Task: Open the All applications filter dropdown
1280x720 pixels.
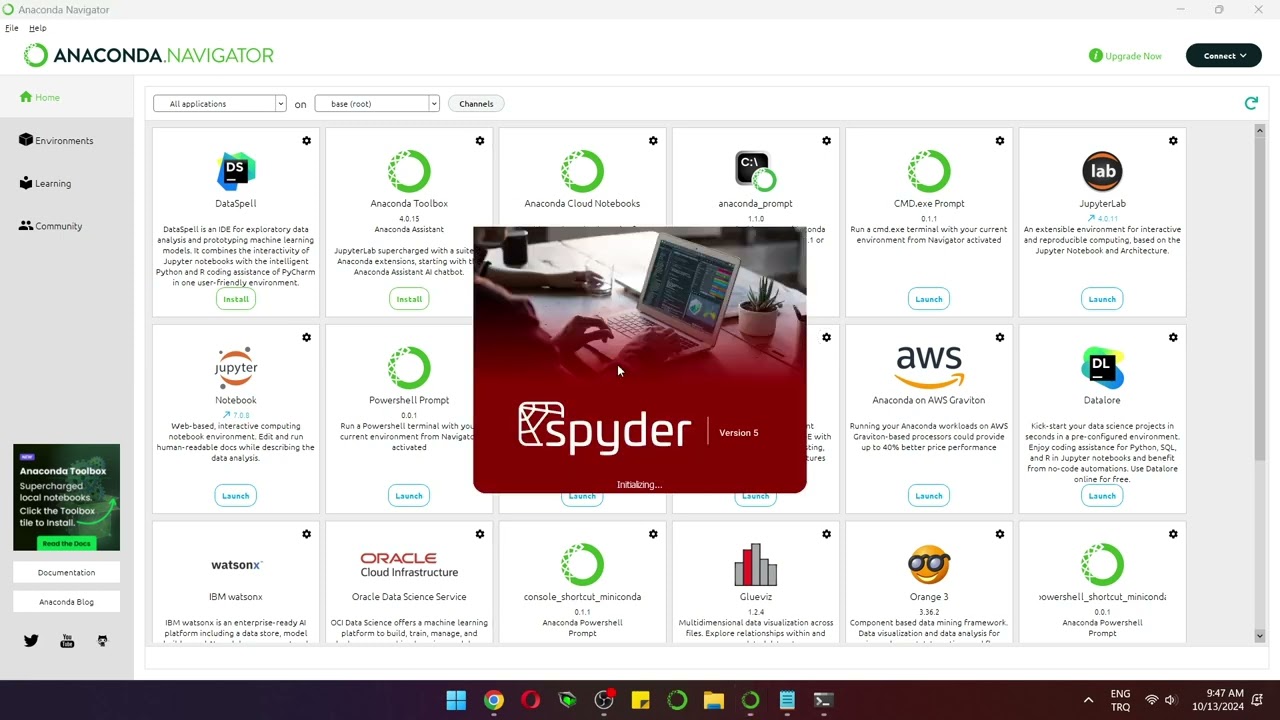Action: pyautogui.click(x=220, y=104)
